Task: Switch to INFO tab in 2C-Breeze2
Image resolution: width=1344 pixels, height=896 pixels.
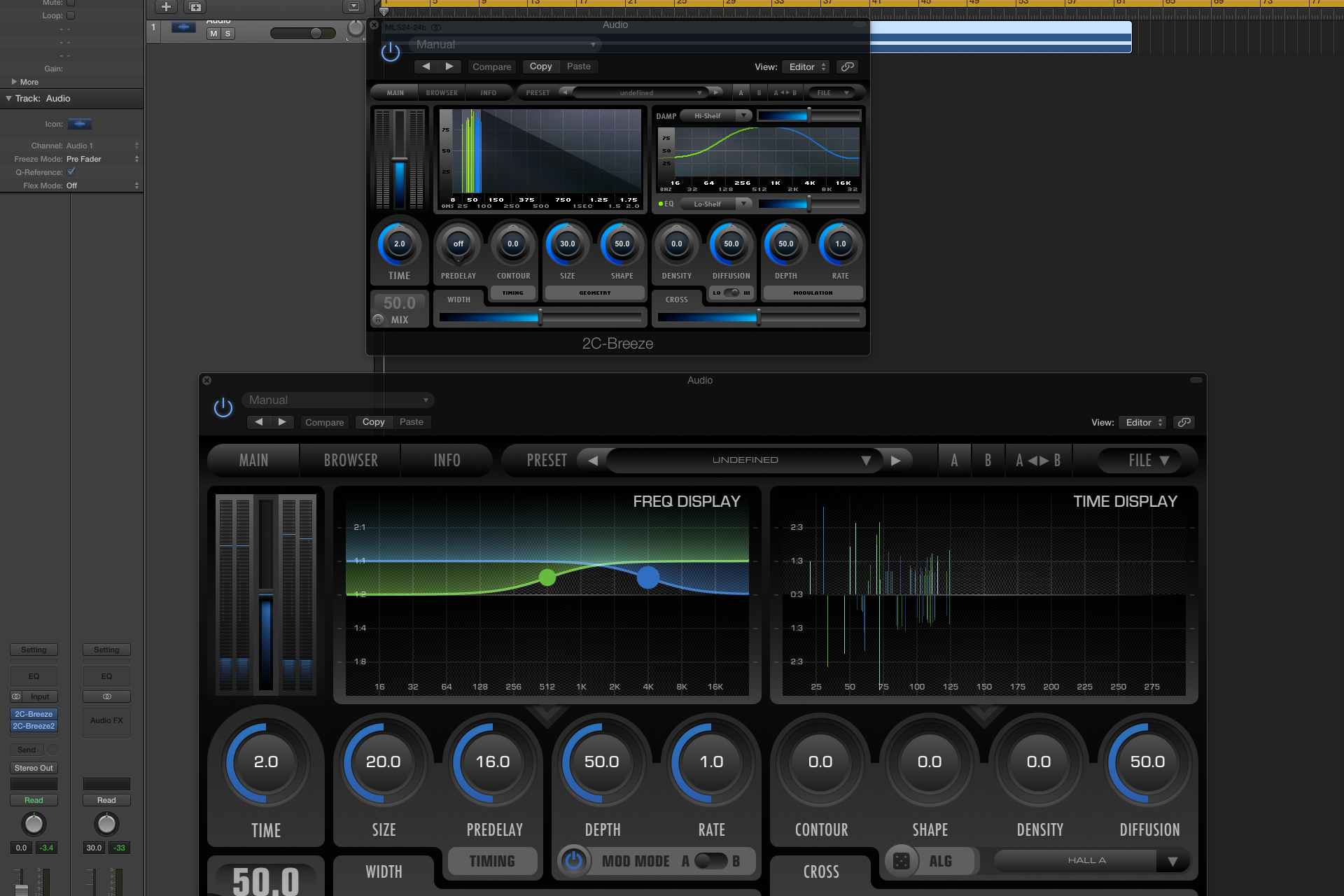Action: [447, 461]
